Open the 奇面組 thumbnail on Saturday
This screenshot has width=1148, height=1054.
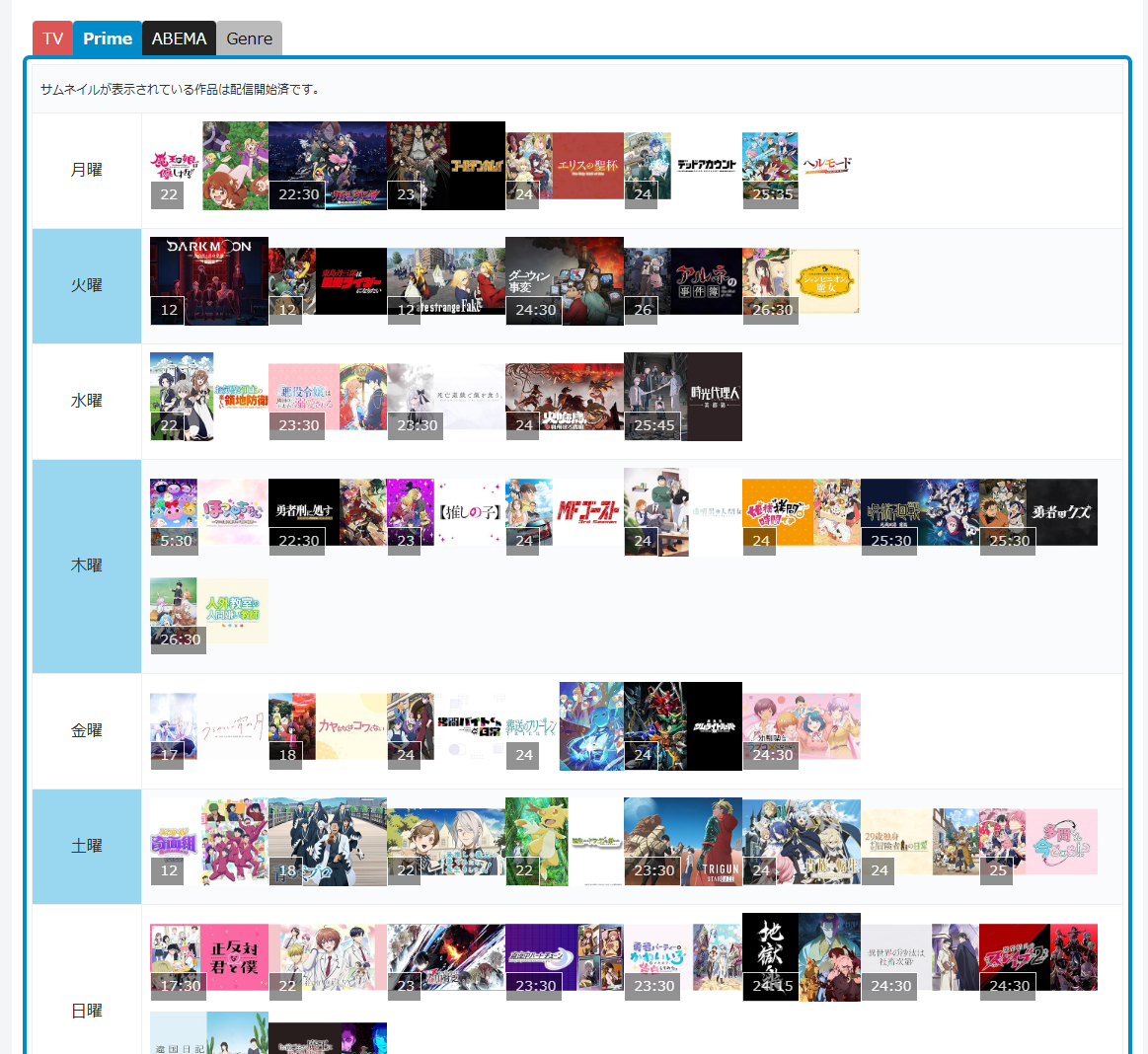coord(209,842)
